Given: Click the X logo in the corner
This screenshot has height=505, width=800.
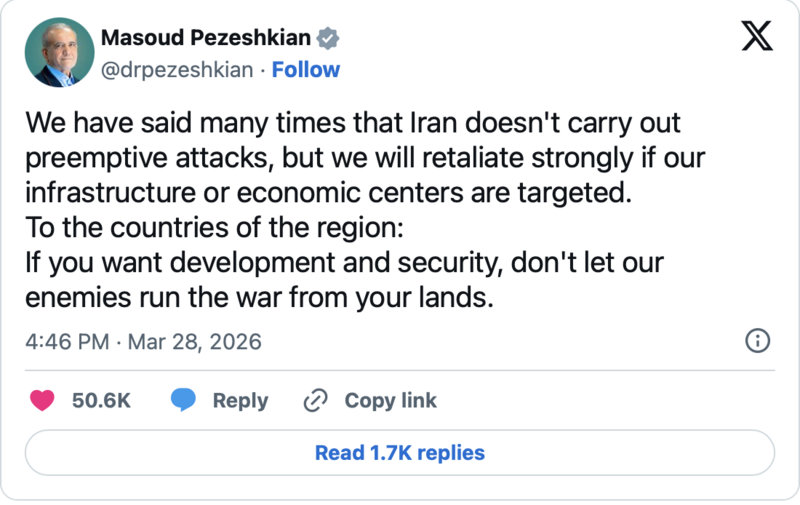Looking at the screenshot, I should pyautogui.click(x=756, y=37).
